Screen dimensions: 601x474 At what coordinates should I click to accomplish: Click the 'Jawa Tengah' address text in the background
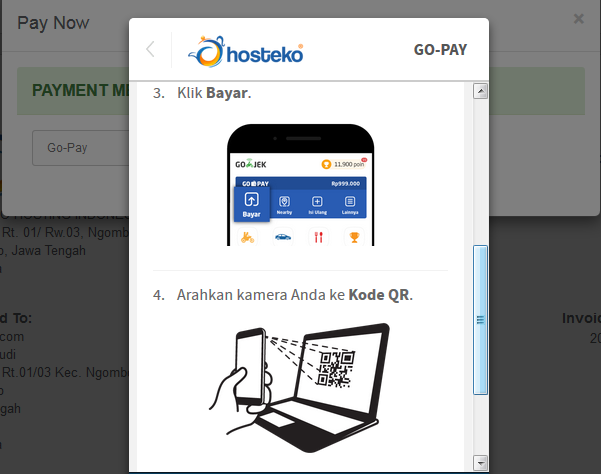point(48,251)
